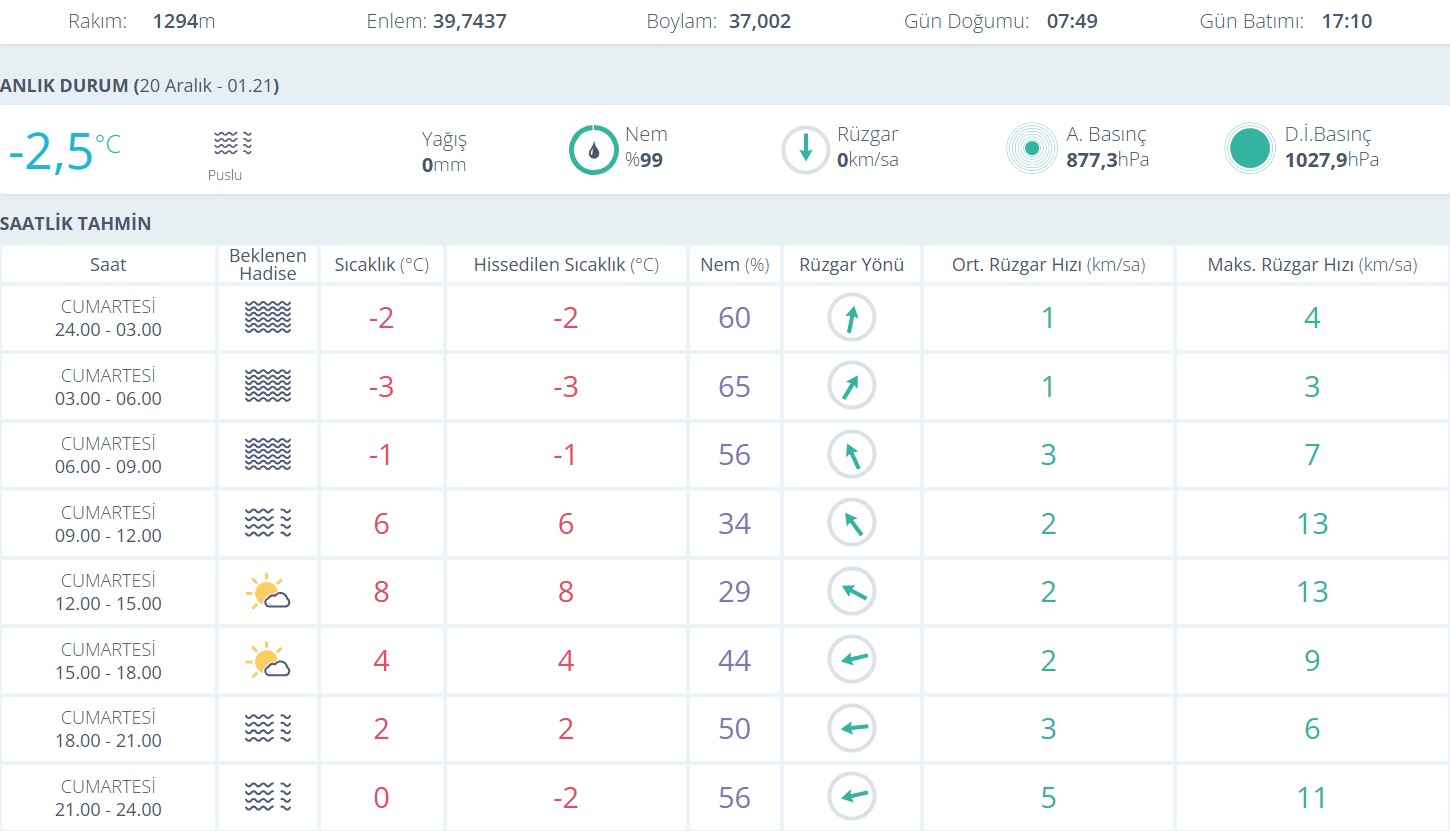The image size is (1450, 831).
Task: Click the wind arrow for 21.00 - 24.00
Action: 851,797
